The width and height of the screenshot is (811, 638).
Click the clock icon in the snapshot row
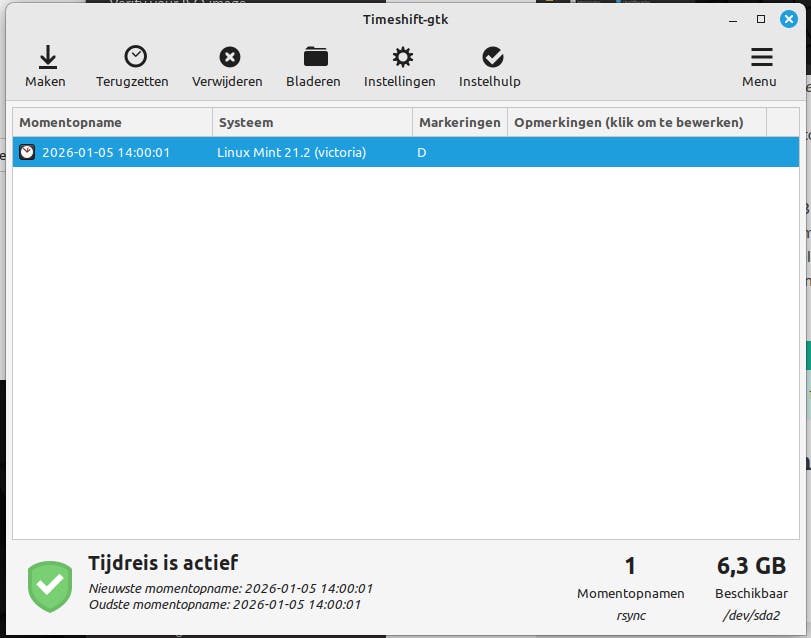pos(27,152)
